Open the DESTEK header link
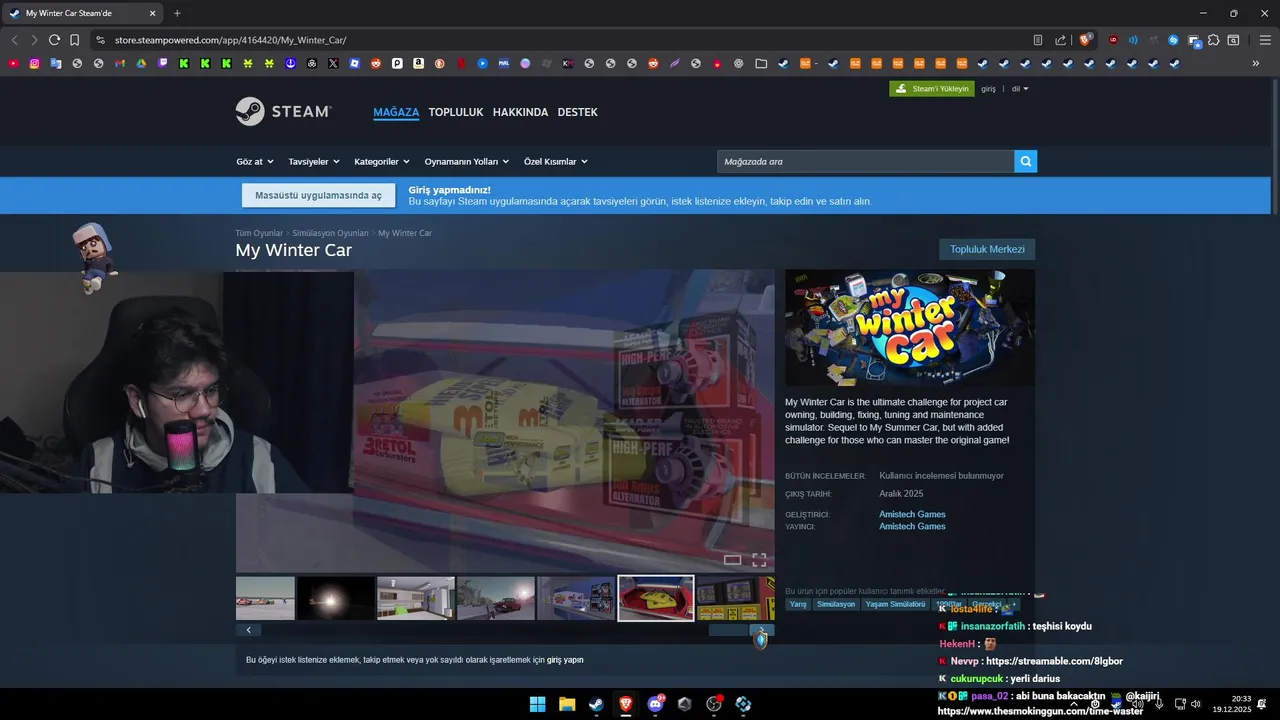 point(577,112)
